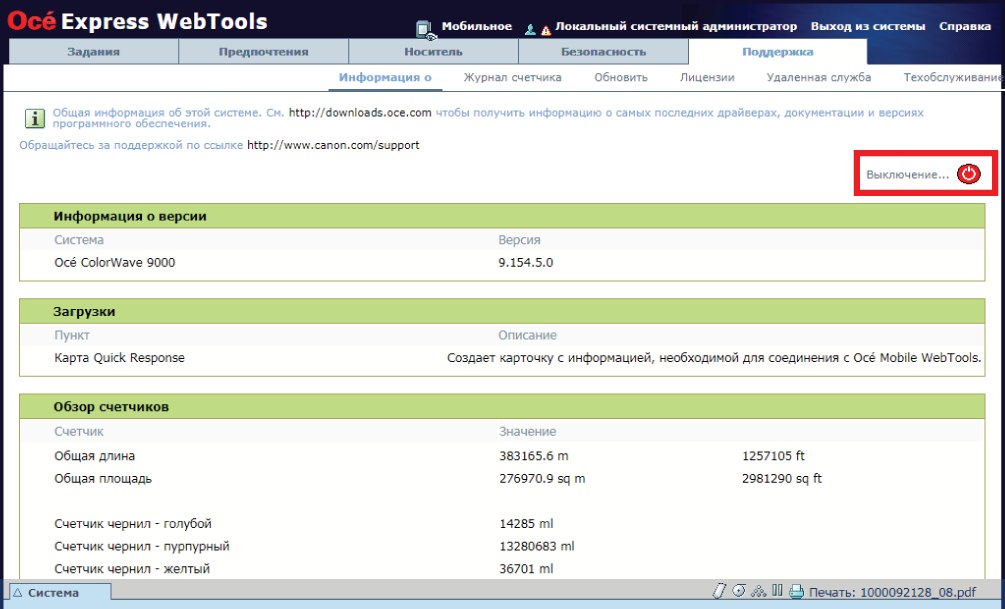Click the user icon with warning badge

(x=537, y=29)
